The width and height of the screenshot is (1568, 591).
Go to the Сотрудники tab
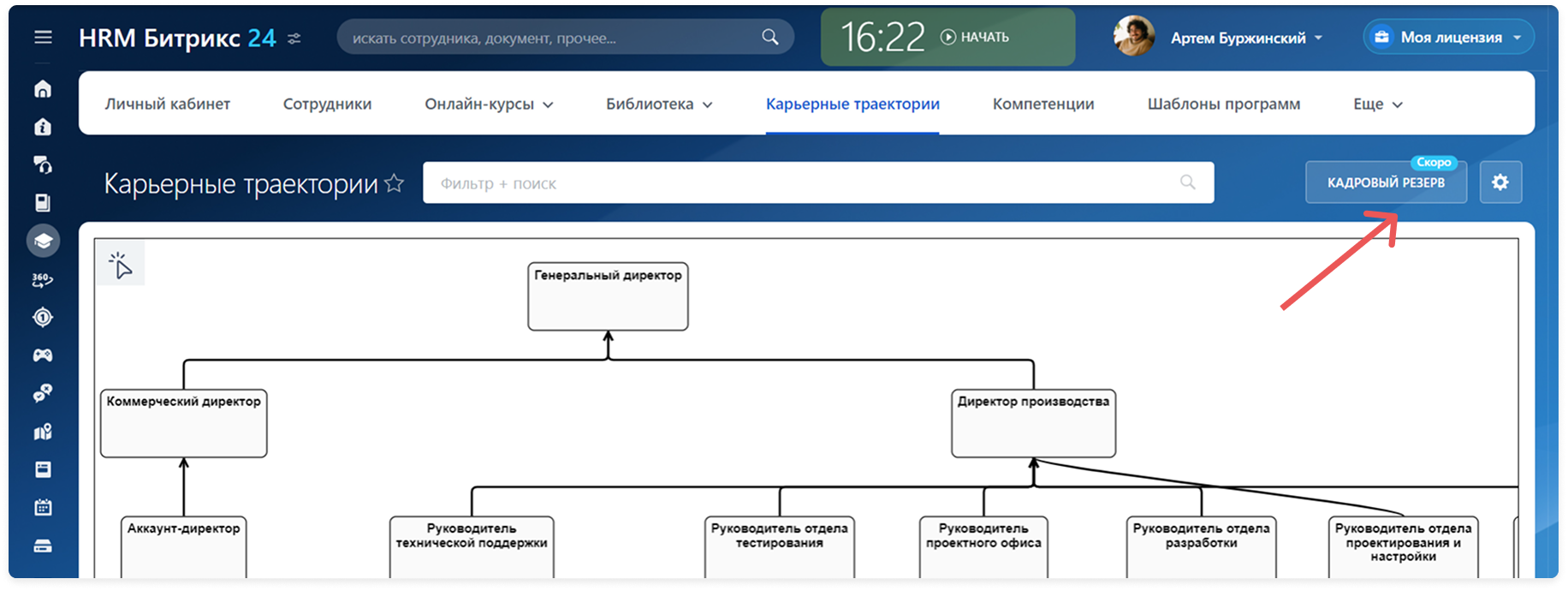point(327,104)
